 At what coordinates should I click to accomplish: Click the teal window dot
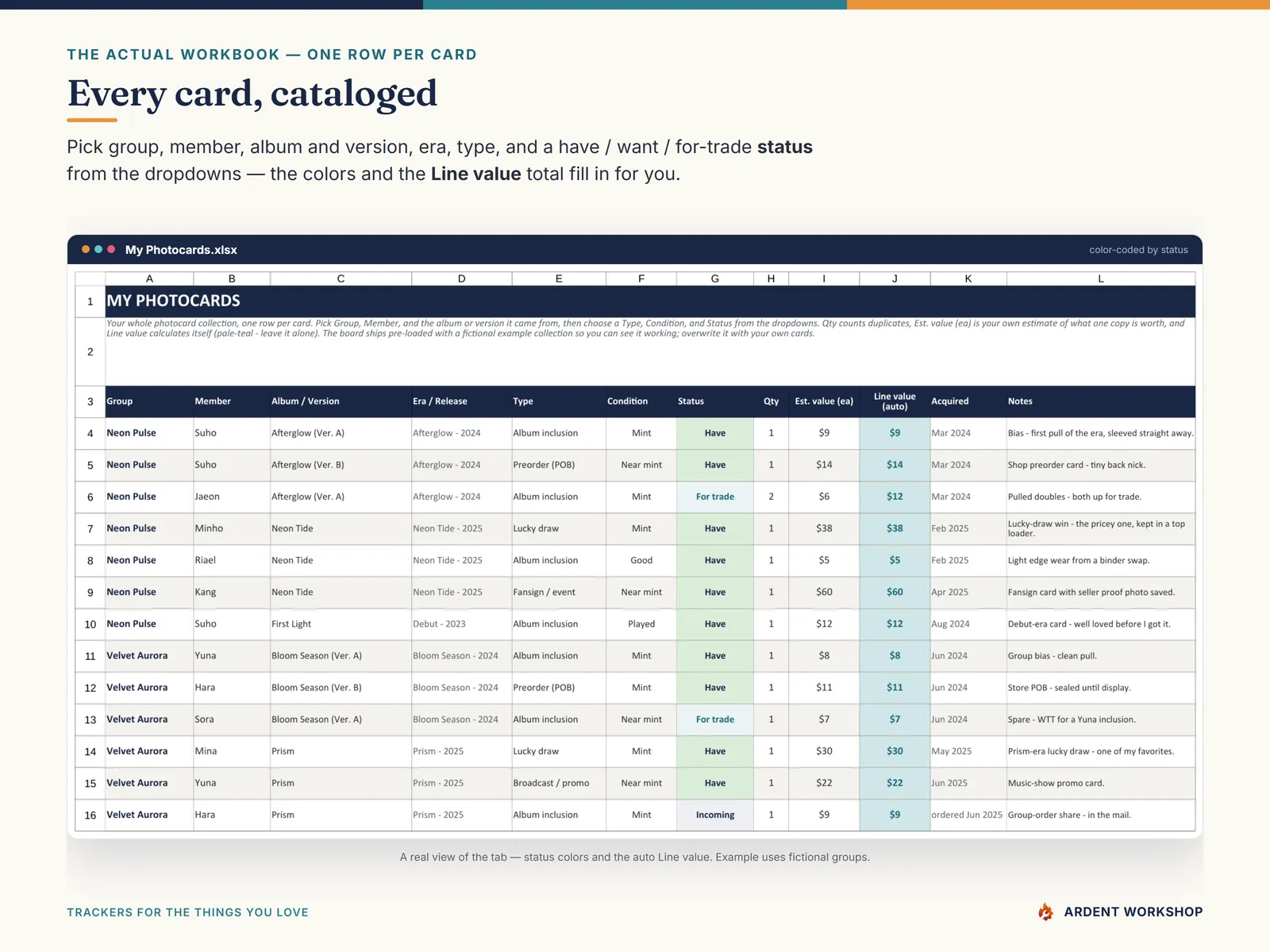point(98,249)
